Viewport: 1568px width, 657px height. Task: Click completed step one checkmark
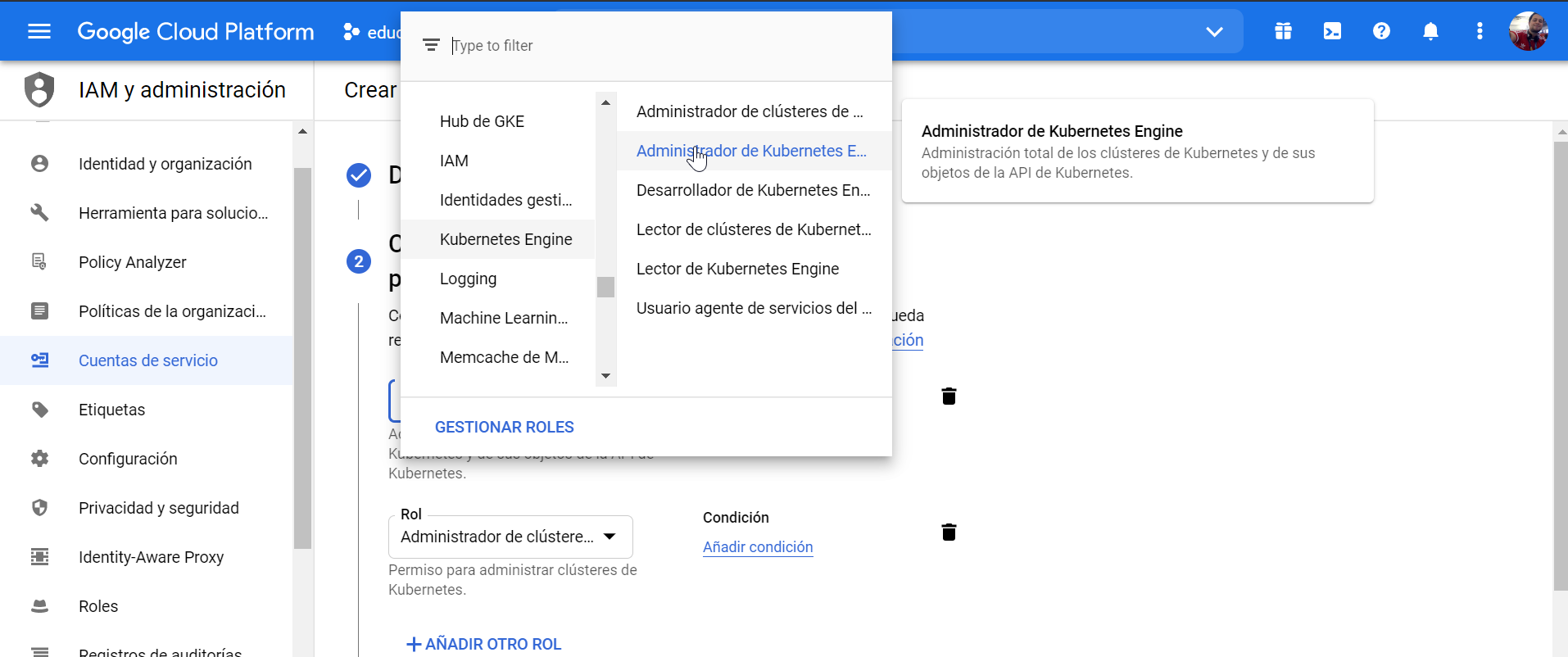(359, 175)
